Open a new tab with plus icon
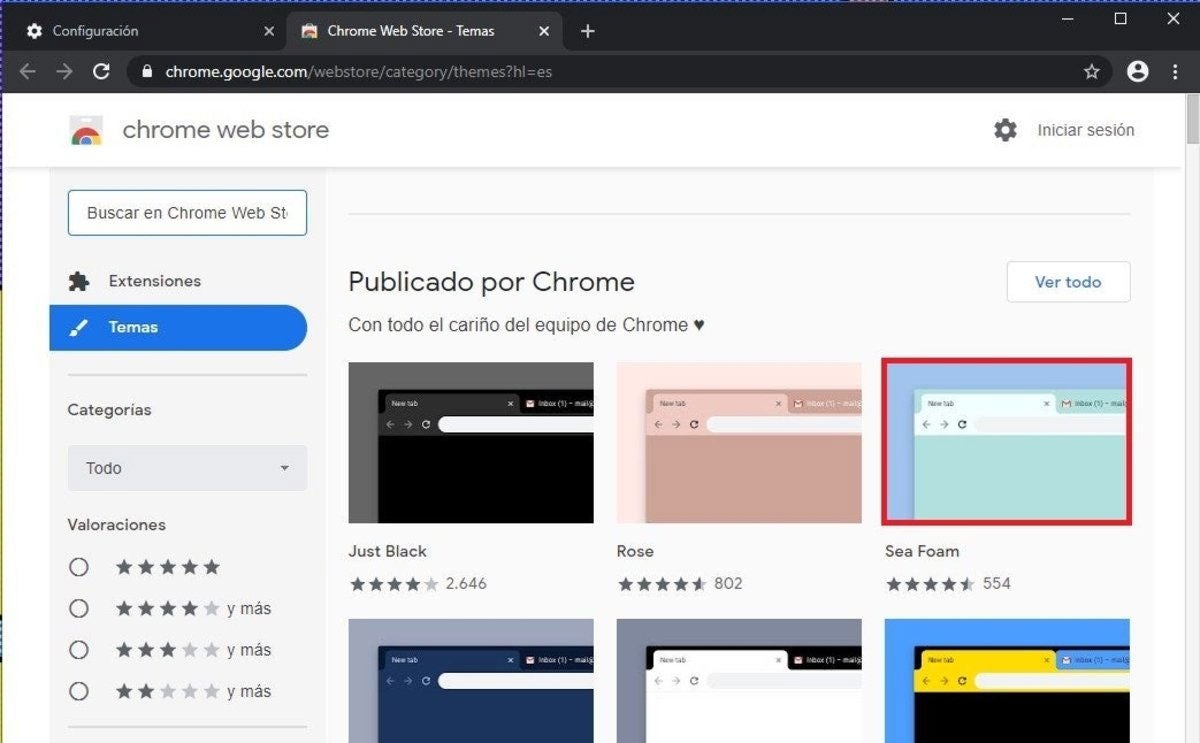 click(x=588, y=31)
